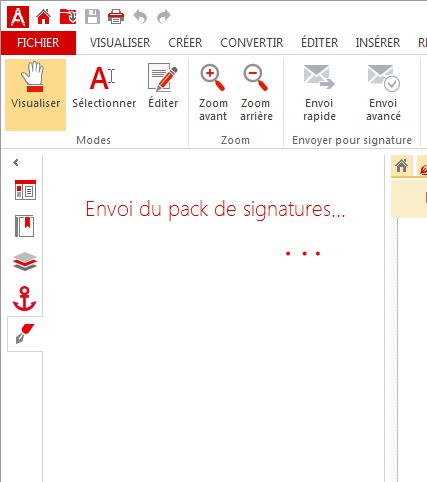The height and width of the screenshot is (482, 427).
Task: Choose the Éditer pencil mode
Action: pos(163,87)
